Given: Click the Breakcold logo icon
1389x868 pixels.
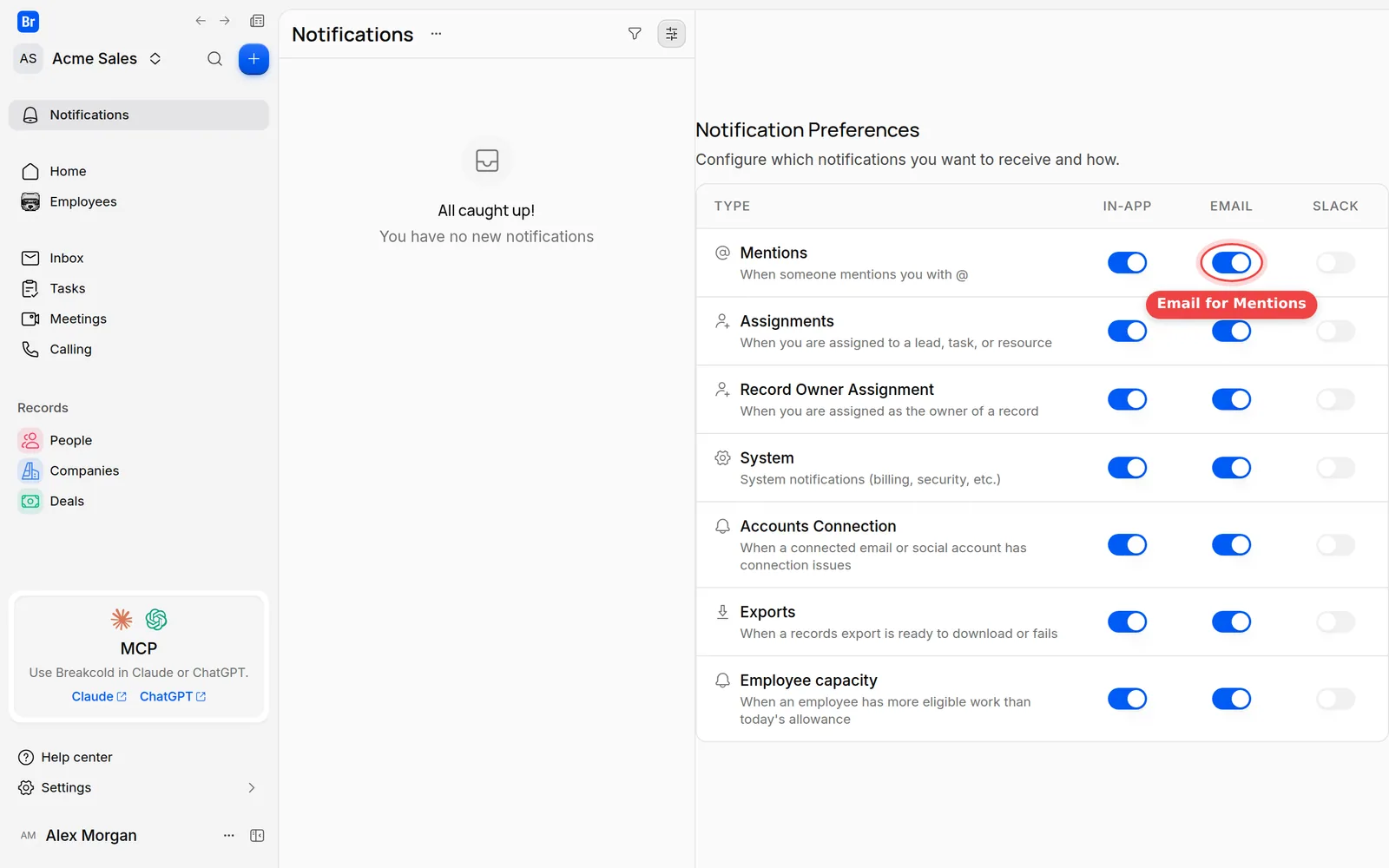Looking at the screenshot, I should [x=28, y=22].
